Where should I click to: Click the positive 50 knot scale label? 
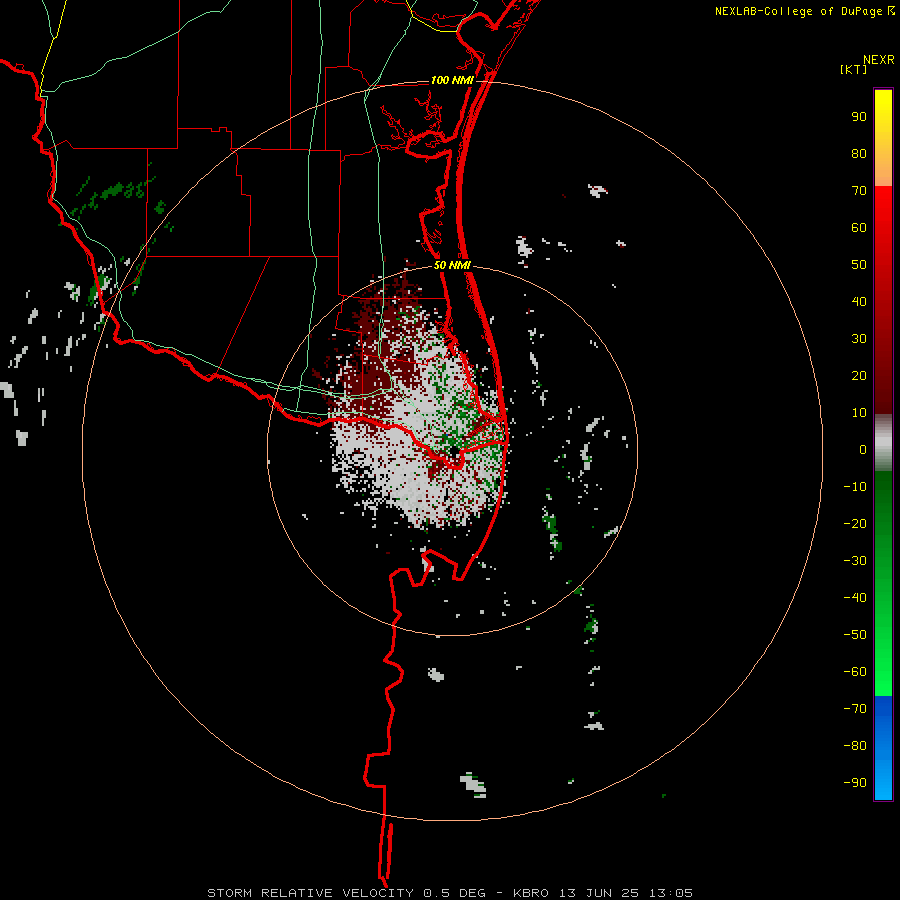click(x=859, y=265)
